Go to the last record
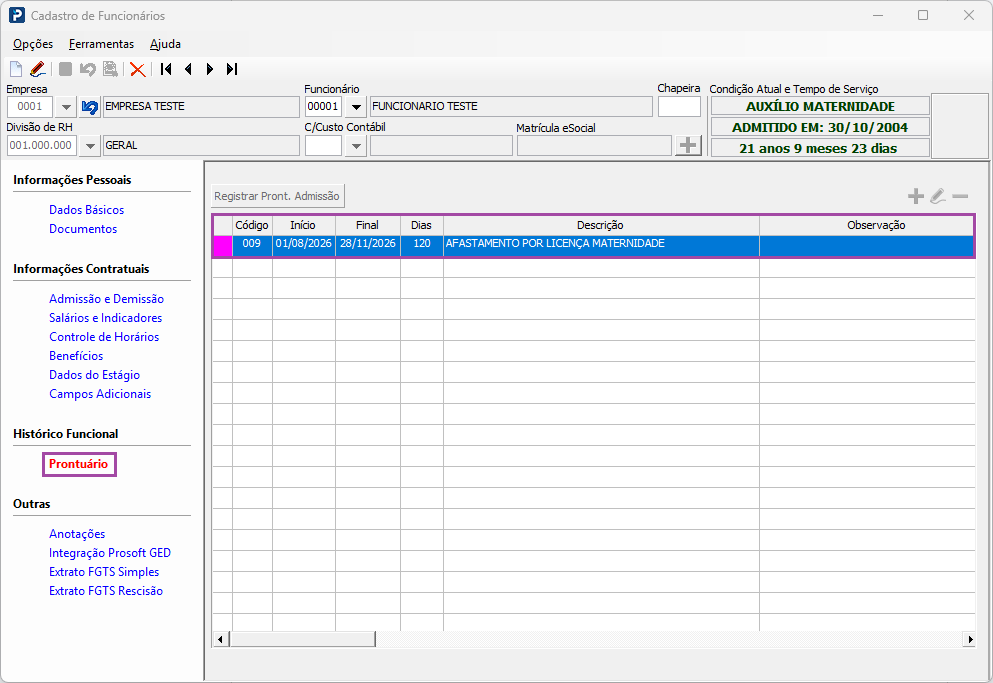 pos(232,69)
